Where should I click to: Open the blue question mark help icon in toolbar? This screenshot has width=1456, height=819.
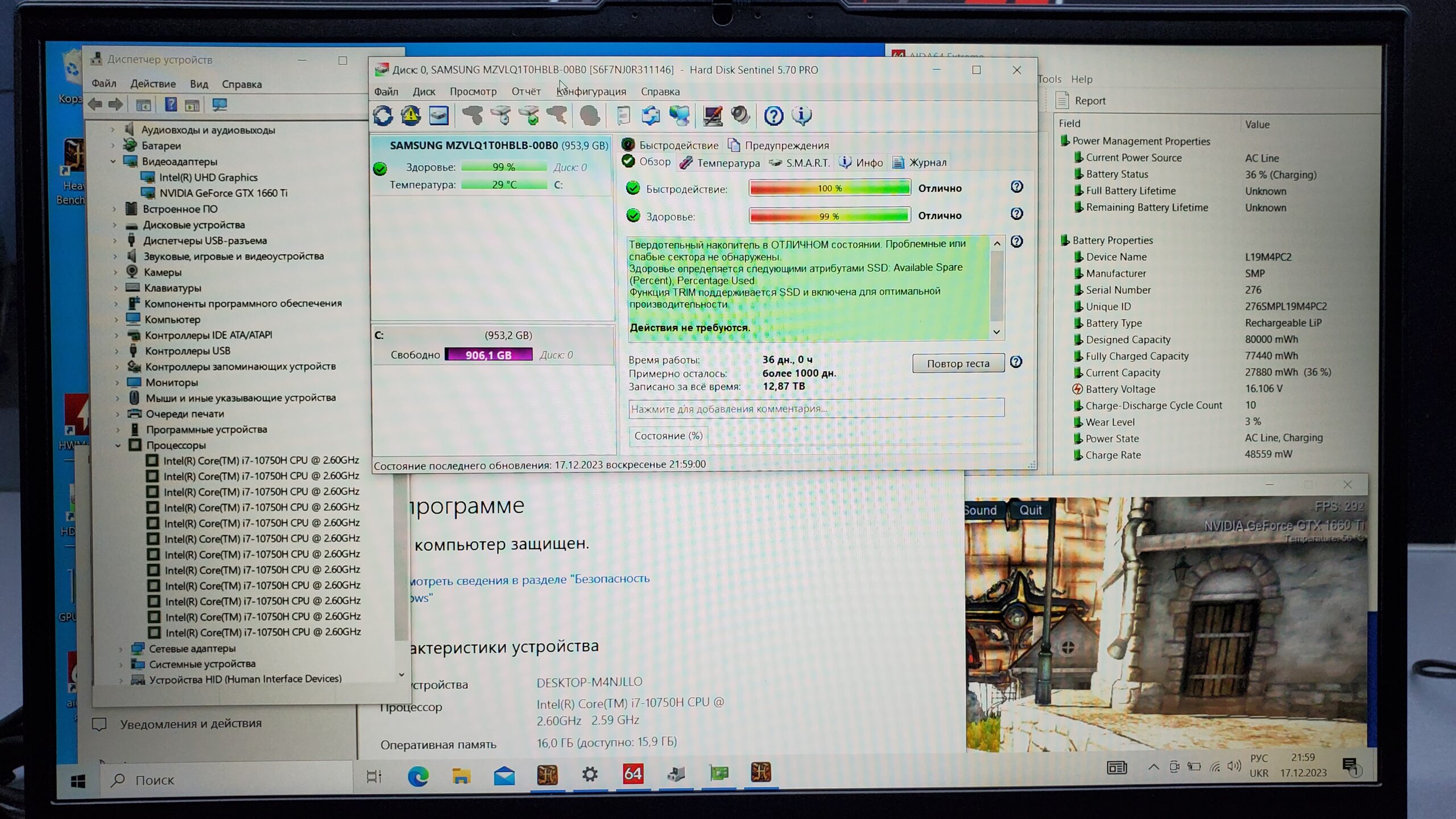tap(773, 116)
